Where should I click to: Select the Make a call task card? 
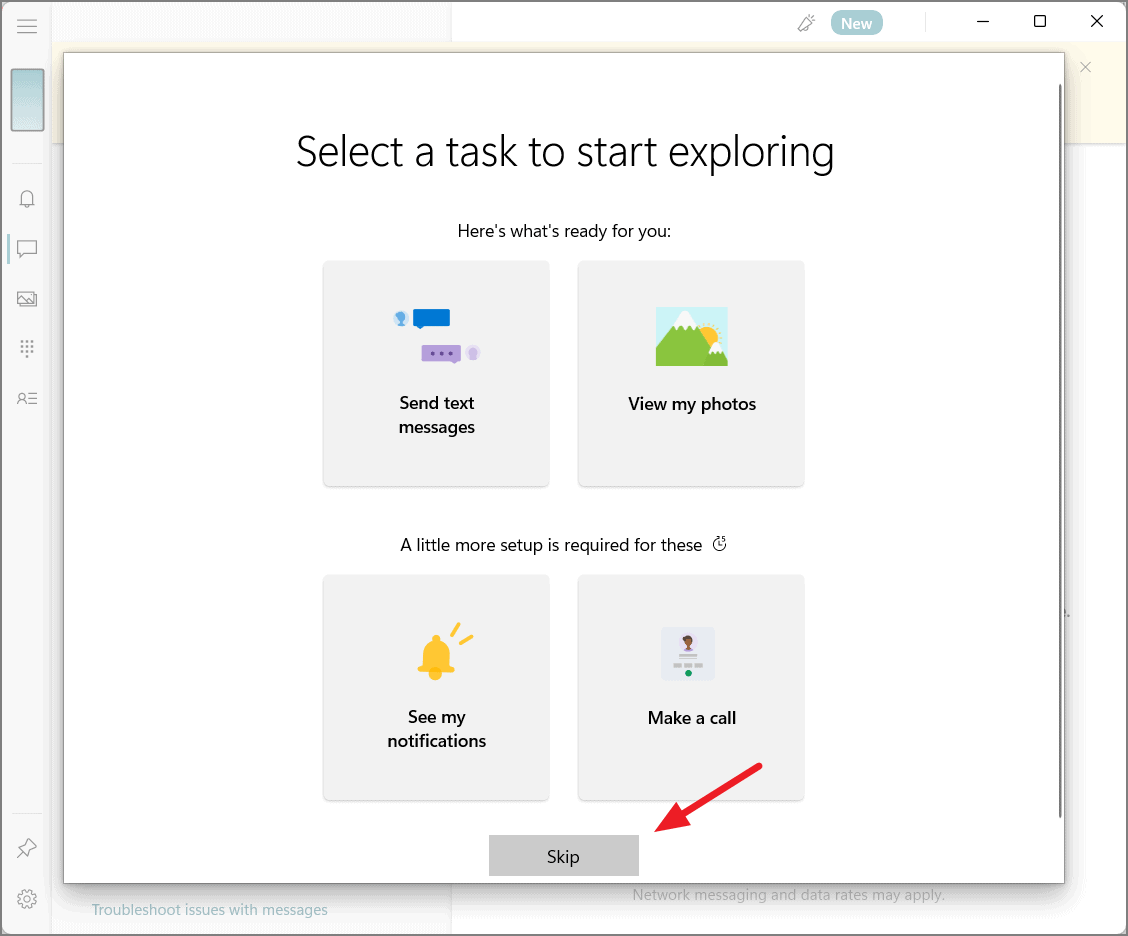(691, 688)
